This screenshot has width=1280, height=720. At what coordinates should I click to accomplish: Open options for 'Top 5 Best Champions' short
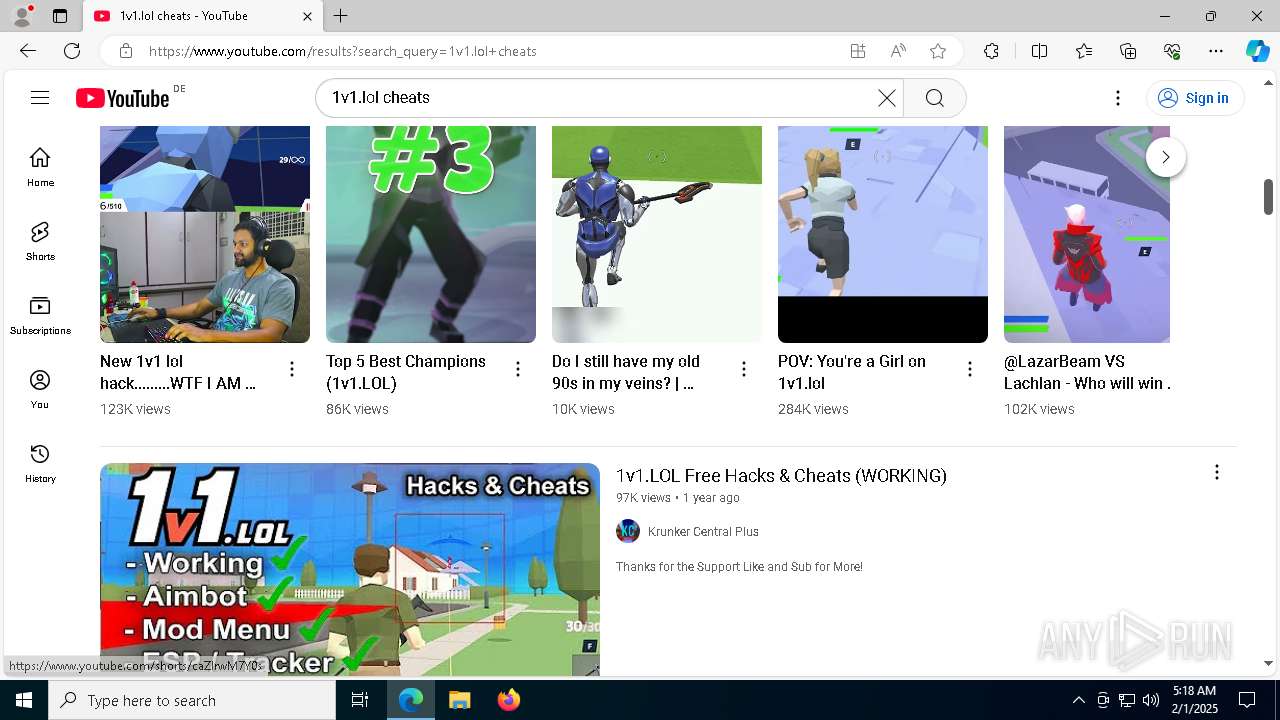(x=518, y=369)
